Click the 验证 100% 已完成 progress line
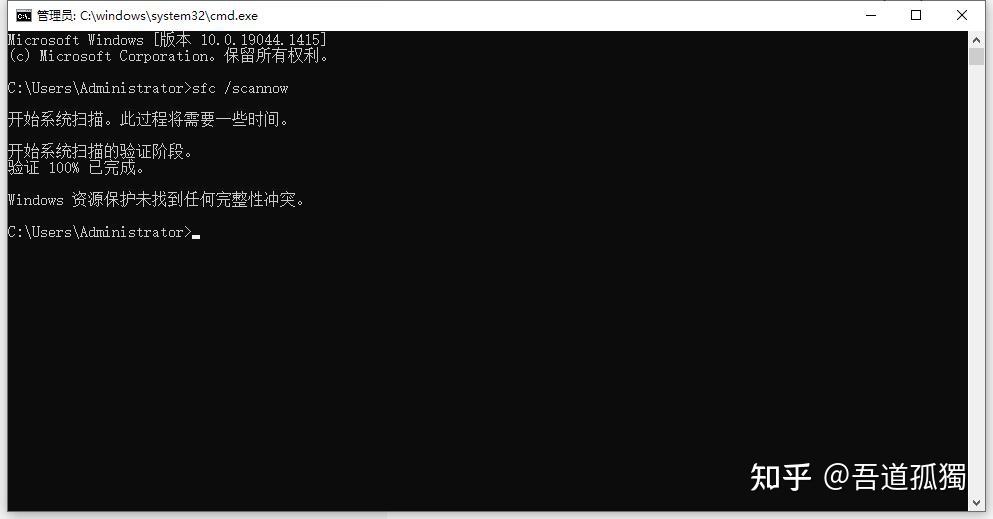993x519 pixels. [76, 168]
